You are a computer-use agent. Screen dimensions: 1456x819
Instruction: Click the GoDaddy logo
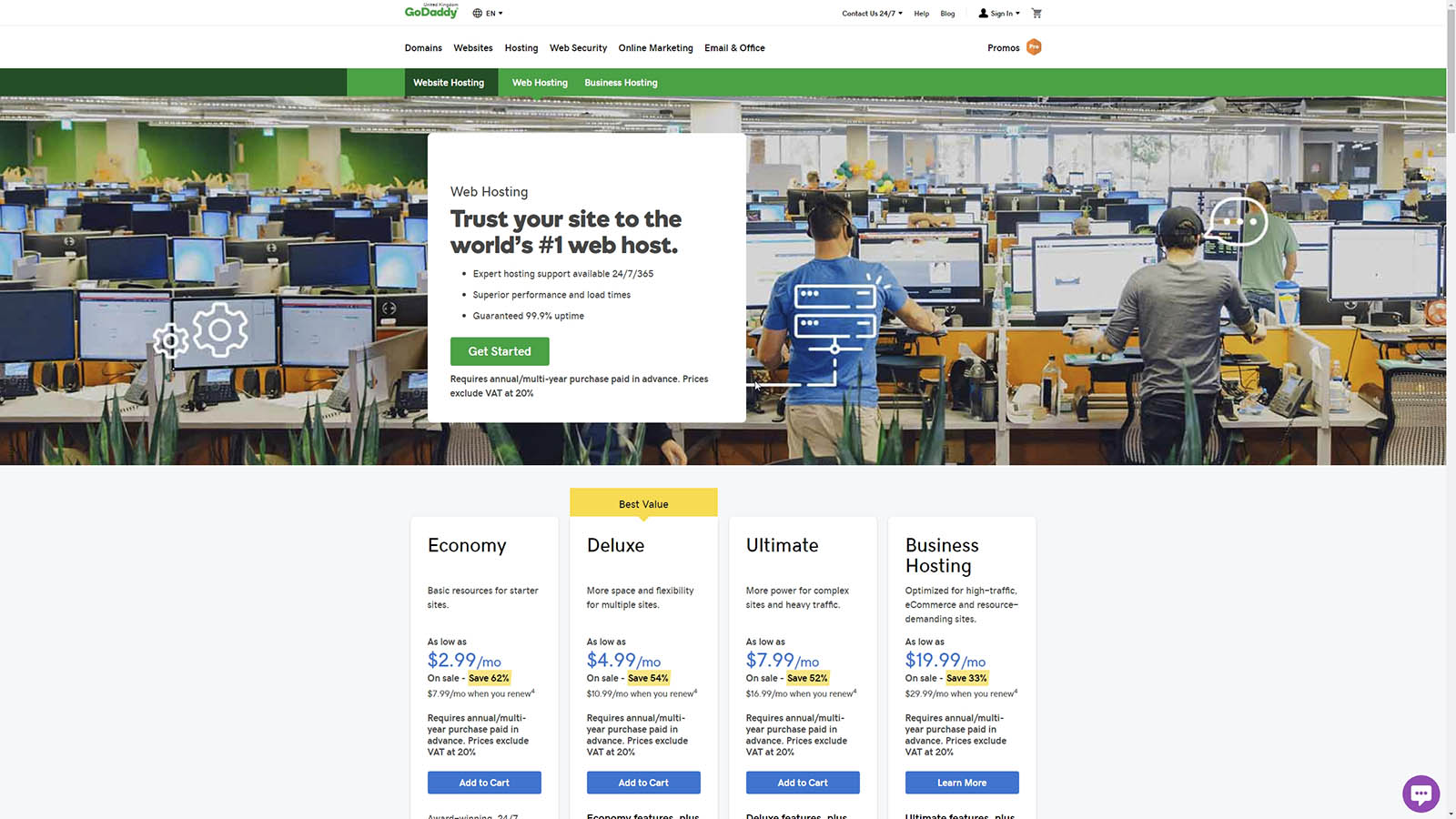click(x=431, y=11)
